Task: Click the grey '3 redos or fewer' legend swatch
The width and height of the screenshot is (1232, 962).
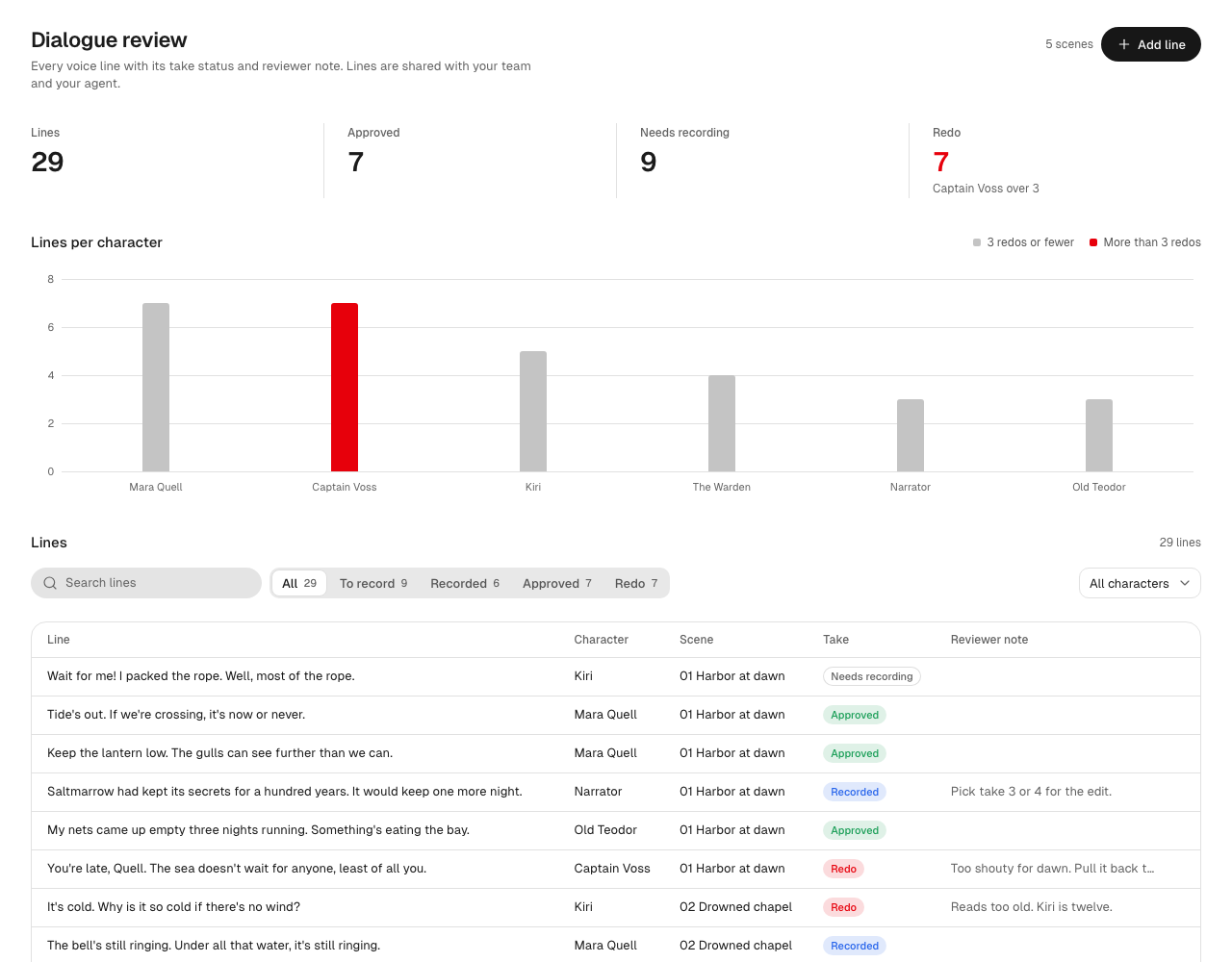Action: tap(977, 242)
